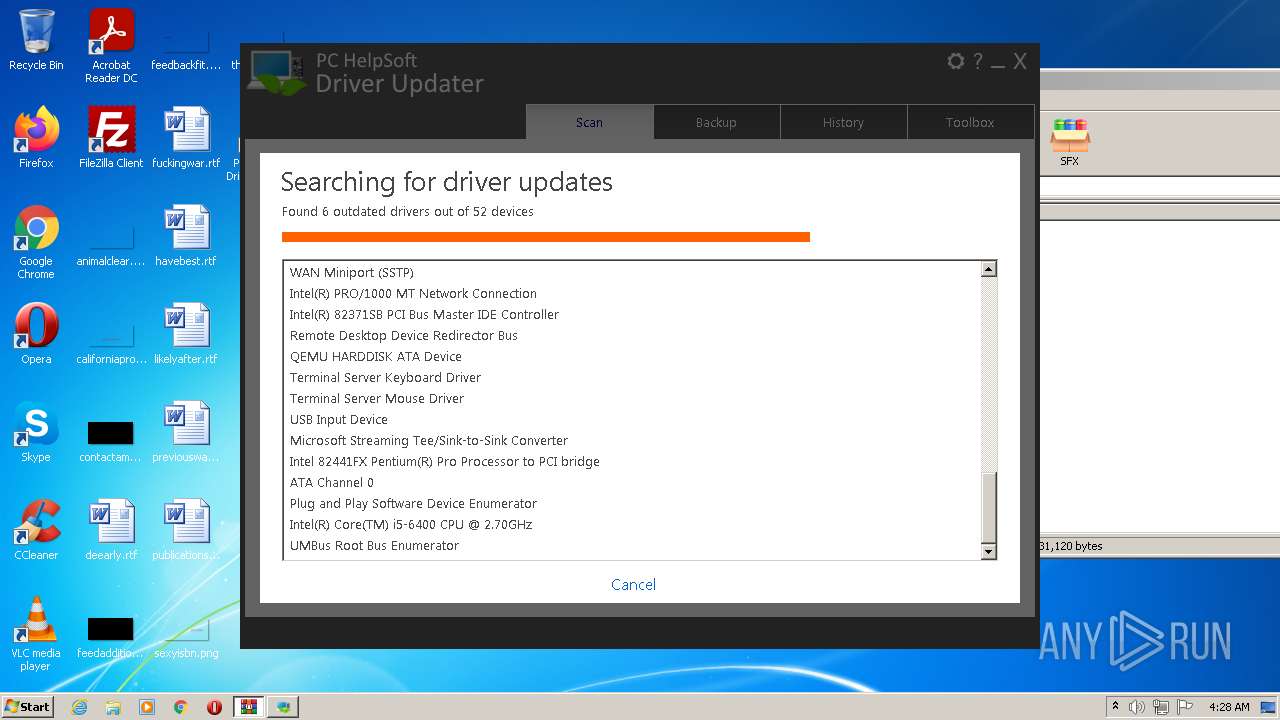Click the device list scroll up arrow

988,269
